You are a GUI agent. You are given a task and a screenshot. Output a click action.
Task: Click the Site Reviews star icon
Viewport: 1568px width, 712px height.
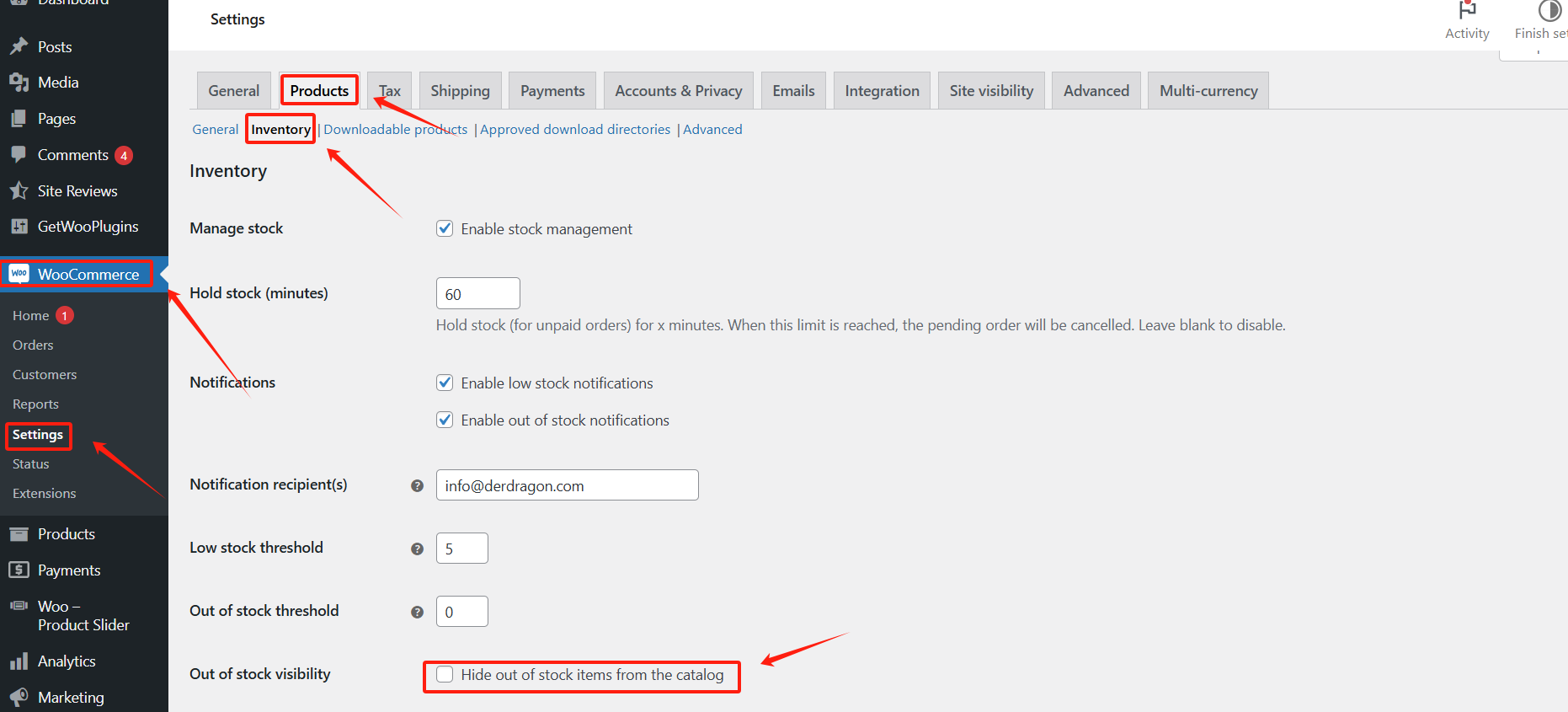[19, 191]
